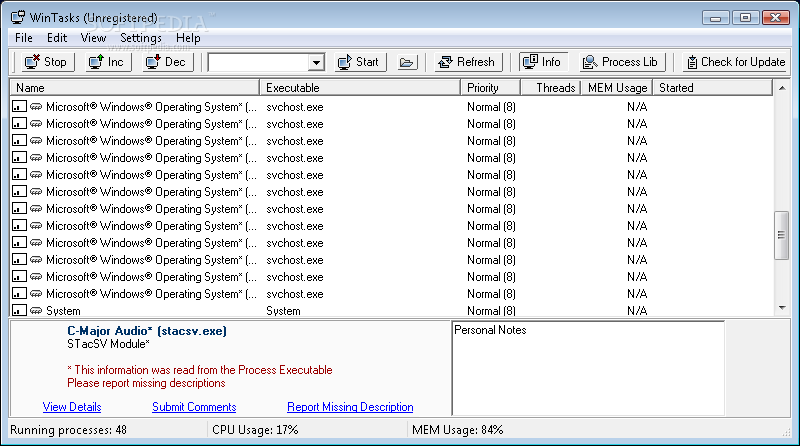This screenshot has width=800, height=446.
Task: Sort by the Threads column header
Action: tap(551, 88)
